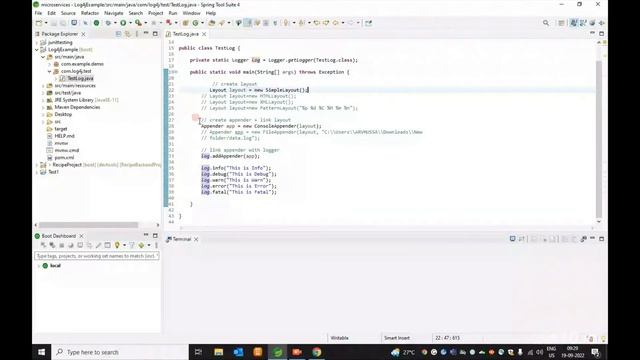Screen dimensions: 640x360
Task: Open the Debug button dropdown arrow
Action: pos(115,23)
